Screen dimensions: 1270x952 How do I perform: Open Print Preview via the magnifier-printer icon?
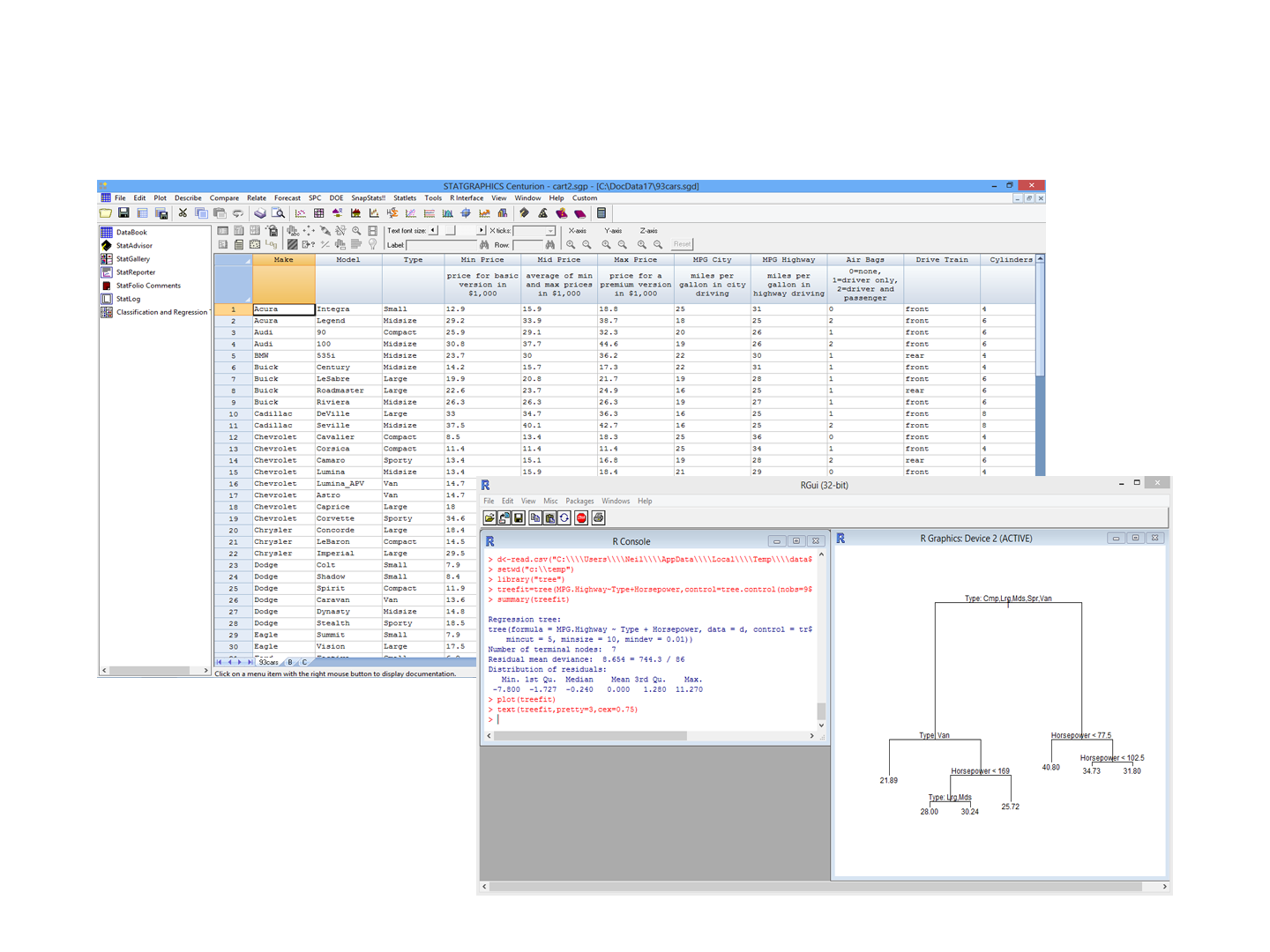click(280, 212)
